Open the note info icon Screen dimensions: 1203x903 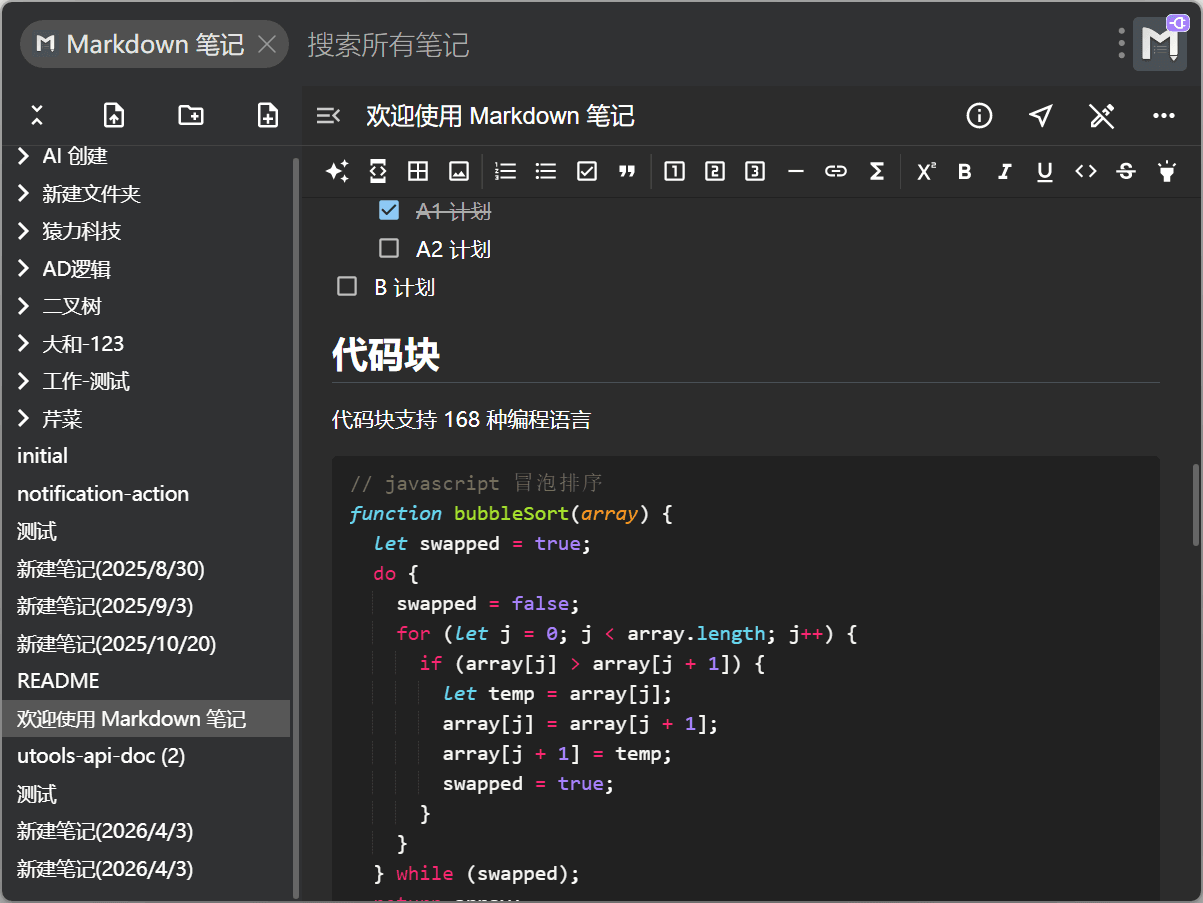979,116
